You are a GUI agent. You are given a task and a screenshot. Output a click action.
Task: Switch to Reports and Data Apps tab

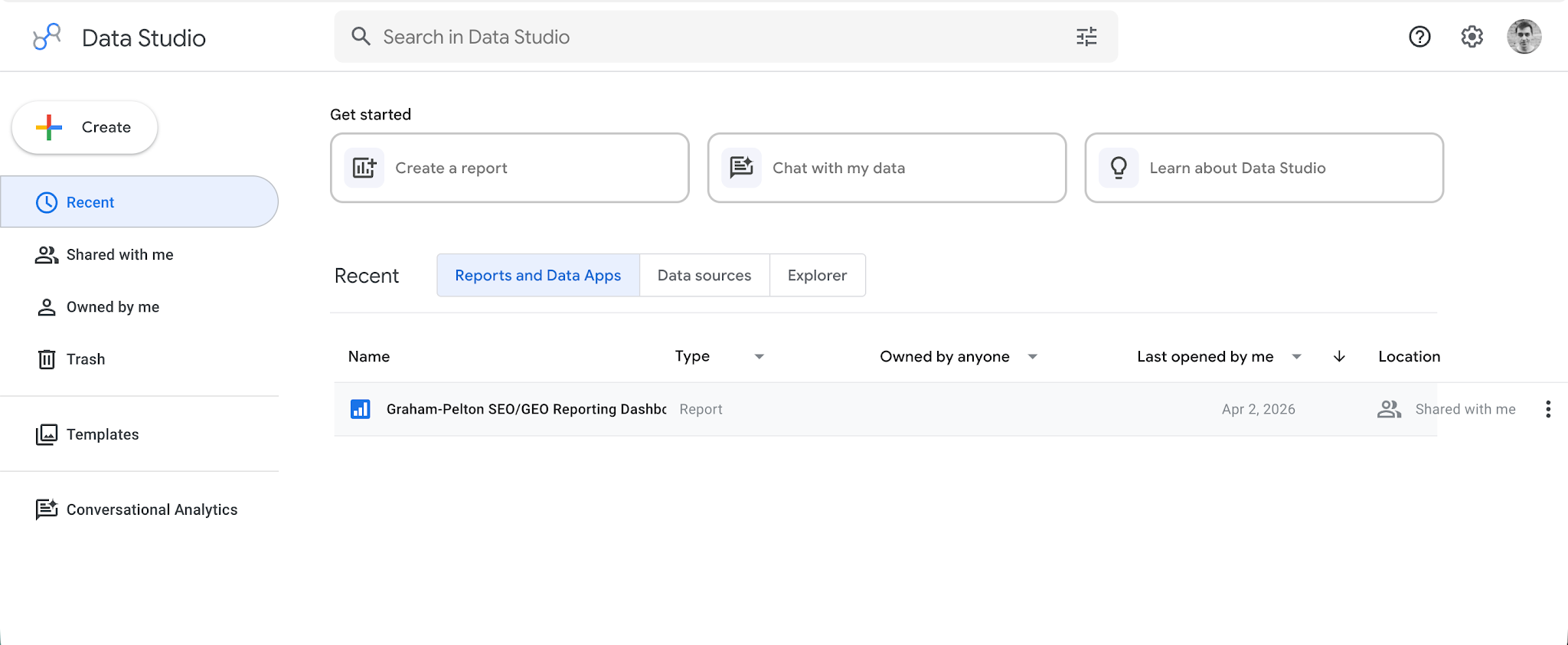pyautogui.click(x=538, y=275)
